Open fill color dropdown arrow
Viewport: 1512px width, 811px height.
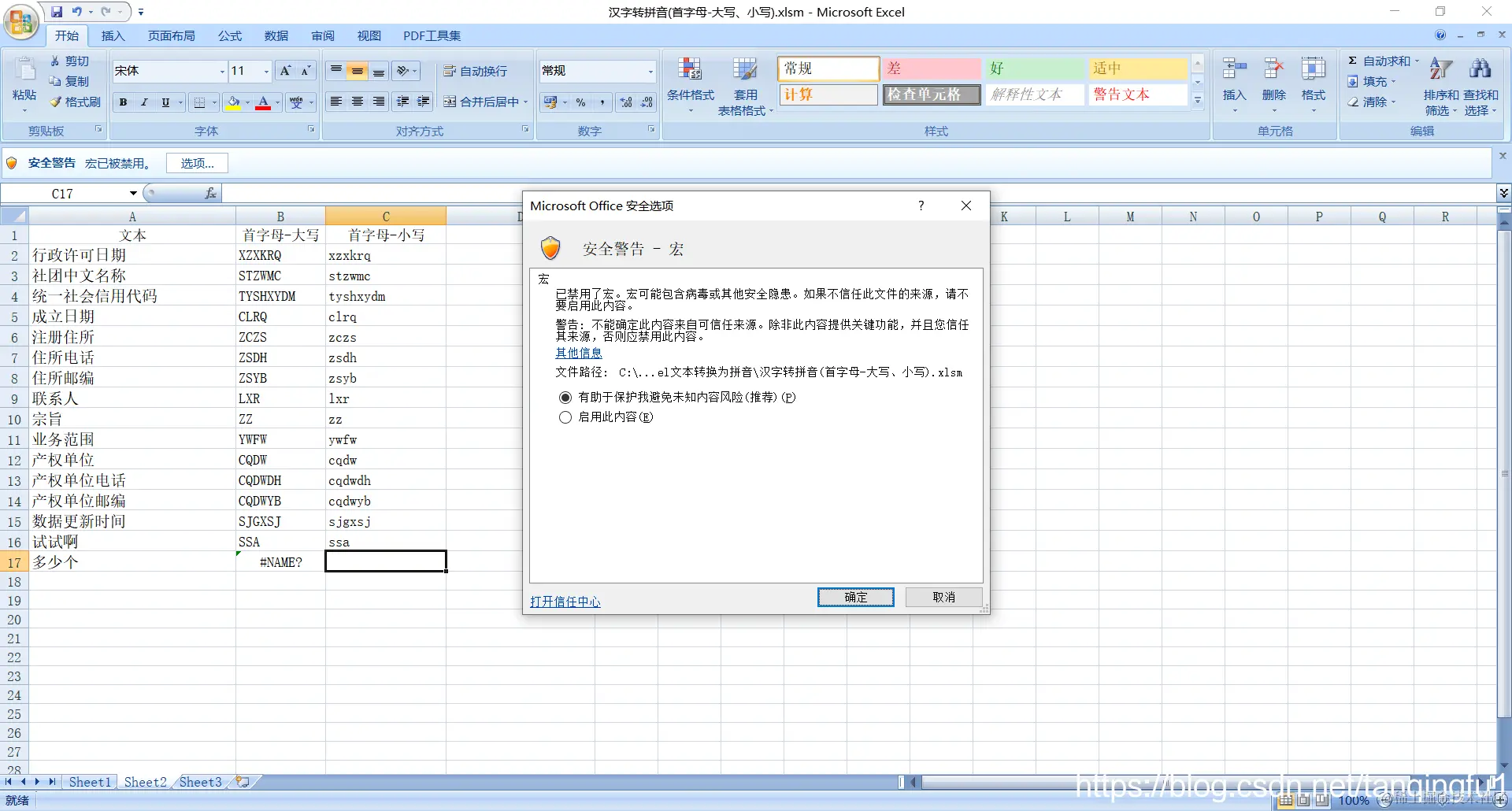pyautogui.click(x=247, y=102)
